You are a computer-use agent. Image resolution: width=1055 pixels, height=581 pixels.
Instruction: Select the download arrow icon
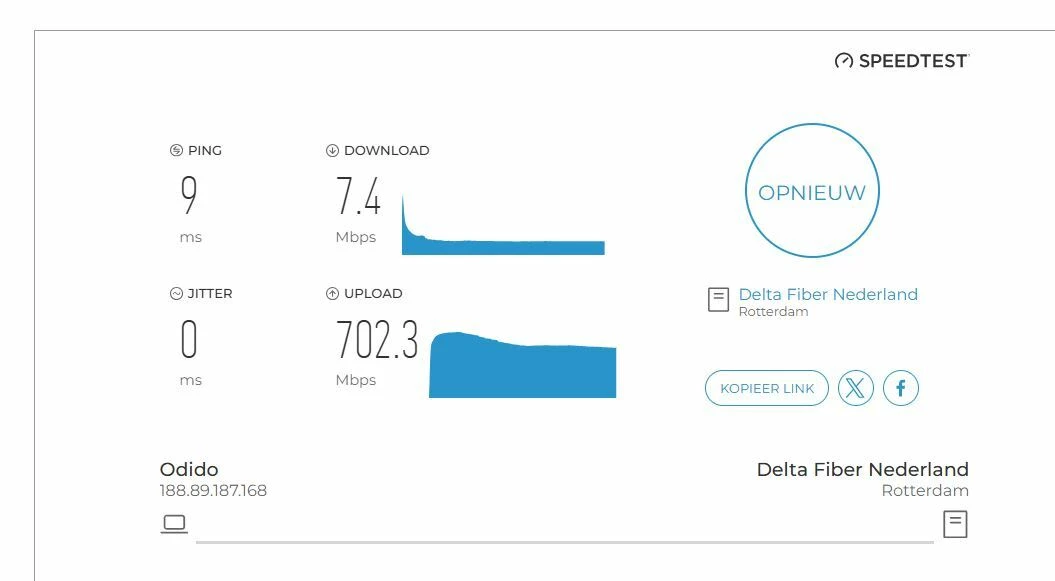coord(332,151)
